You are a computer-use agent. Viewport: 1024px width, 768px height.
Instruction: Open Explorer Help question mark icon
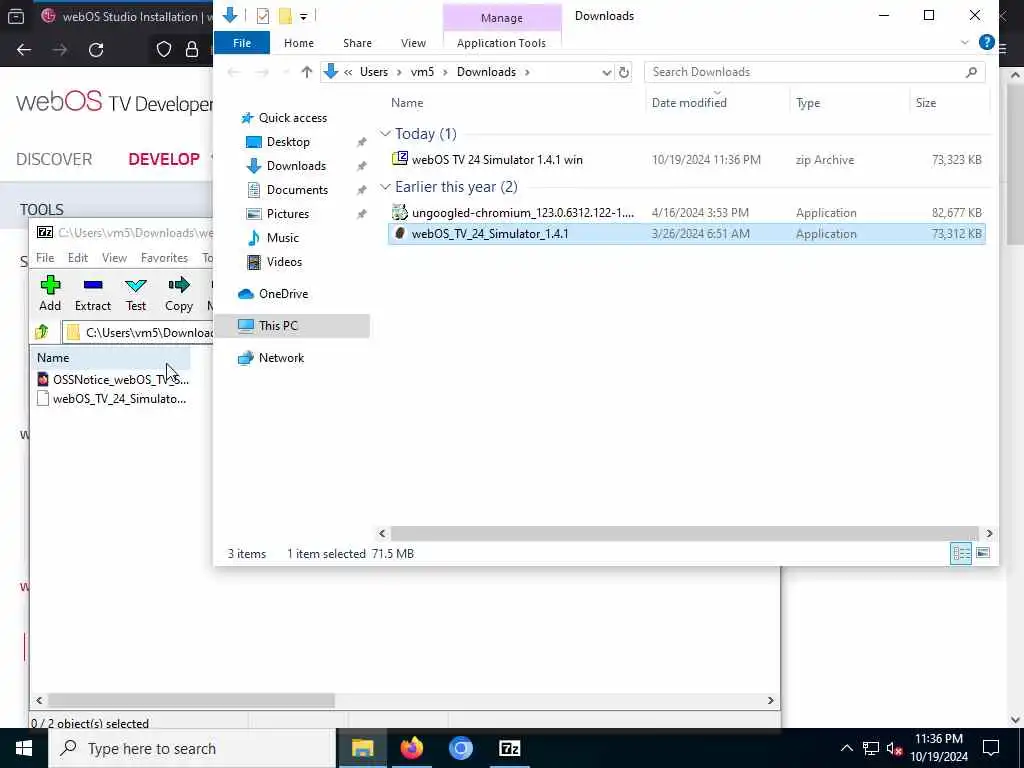coord(987,42)
